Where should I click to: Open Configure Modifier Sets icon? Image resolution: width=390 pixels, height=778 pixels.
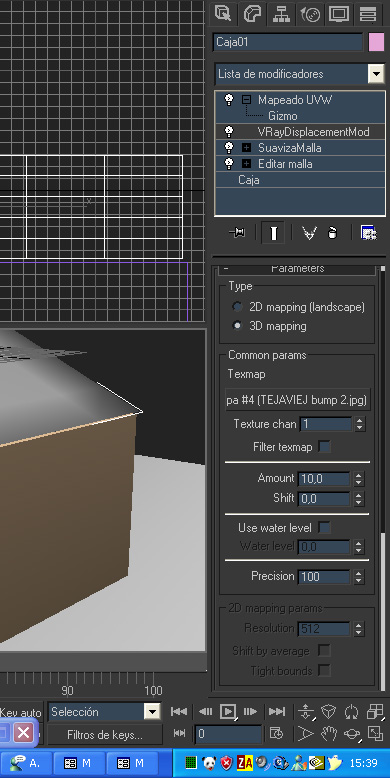coord(369,233)
